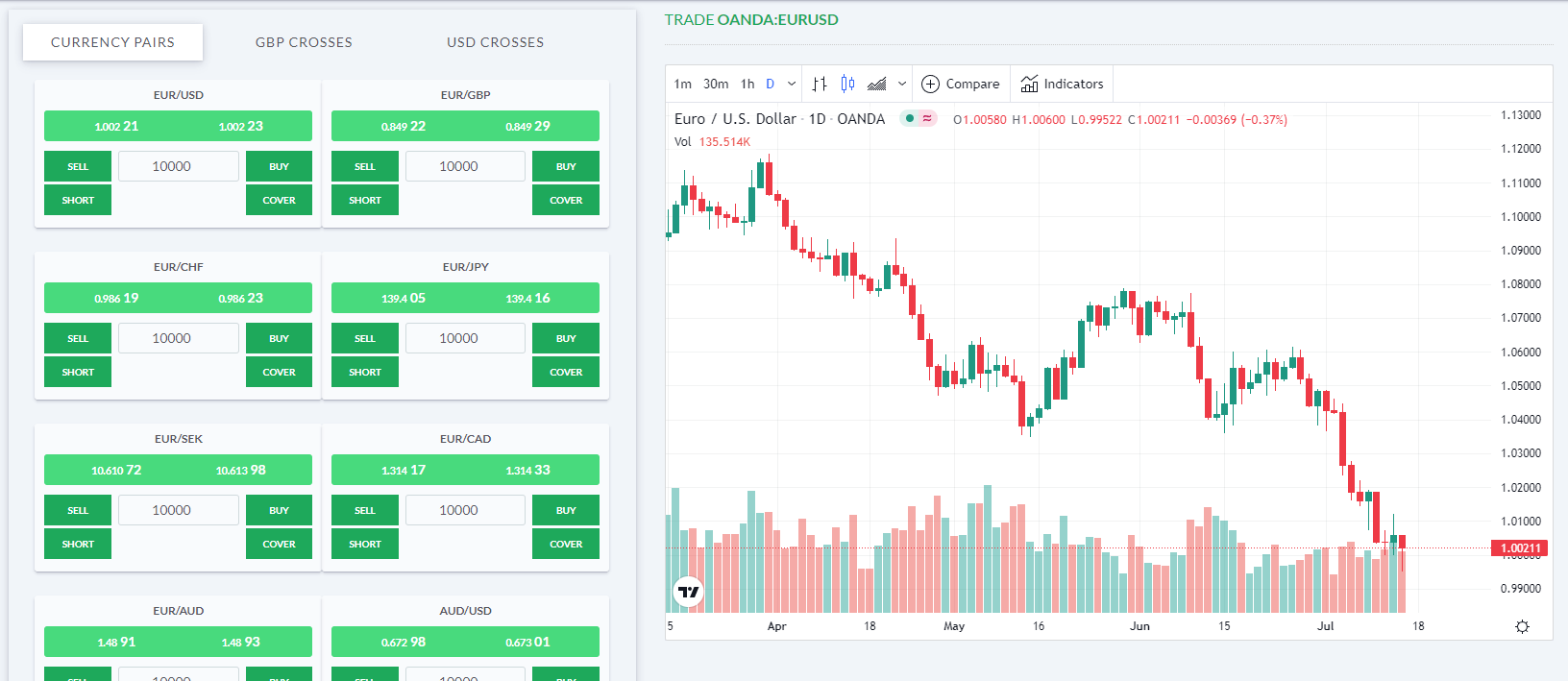Switch to the 1h interval
The width and height of the screenshot is (1568, 681).
click(x=747, y=84)
